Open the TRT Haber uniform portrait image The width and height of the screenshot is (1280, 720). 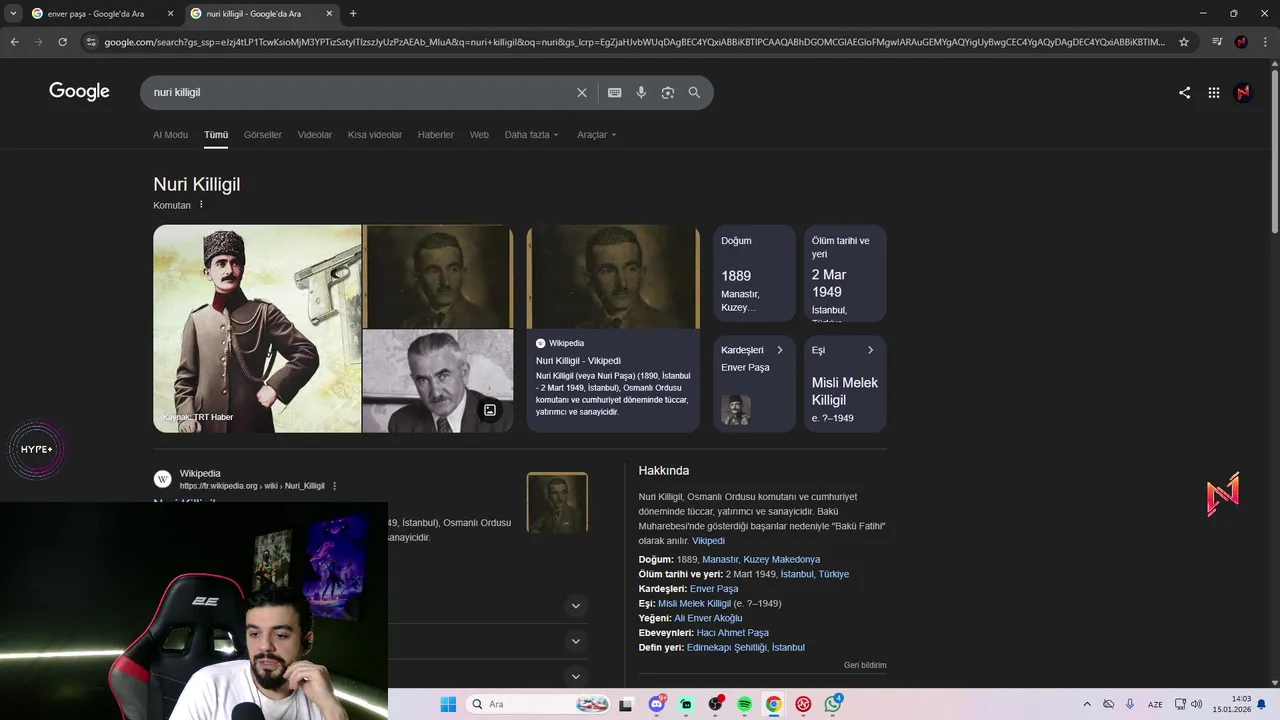pyautogui.click(x=257, y=329)
